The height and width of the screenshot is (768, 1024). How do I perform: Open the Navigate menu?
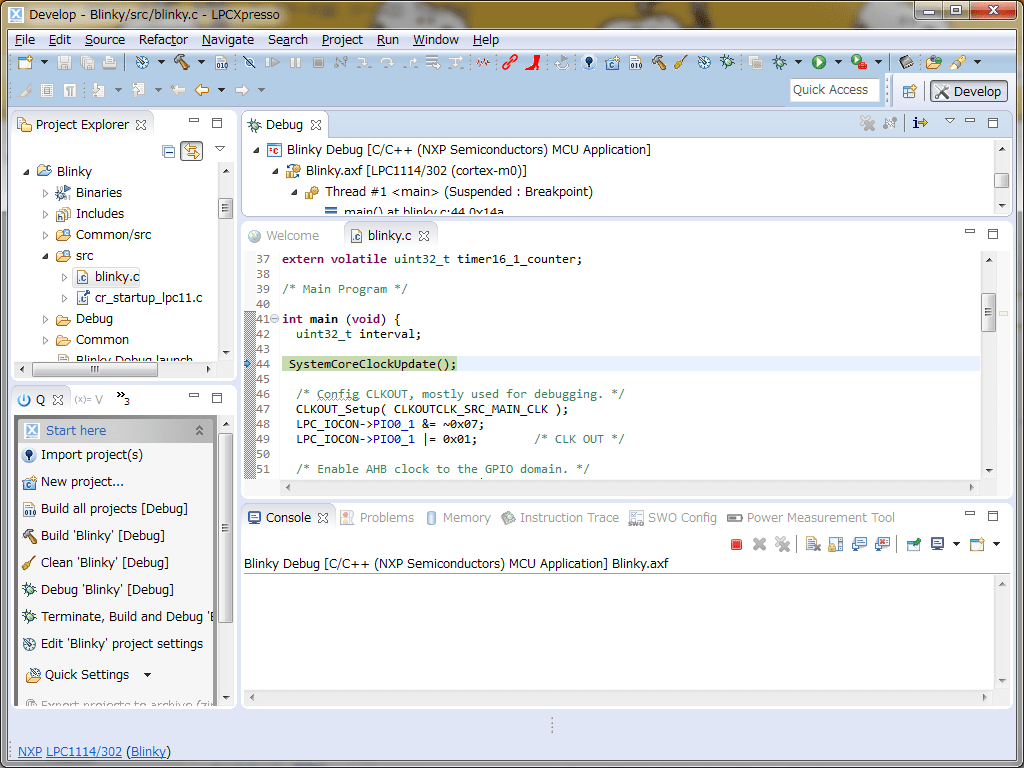227,40
